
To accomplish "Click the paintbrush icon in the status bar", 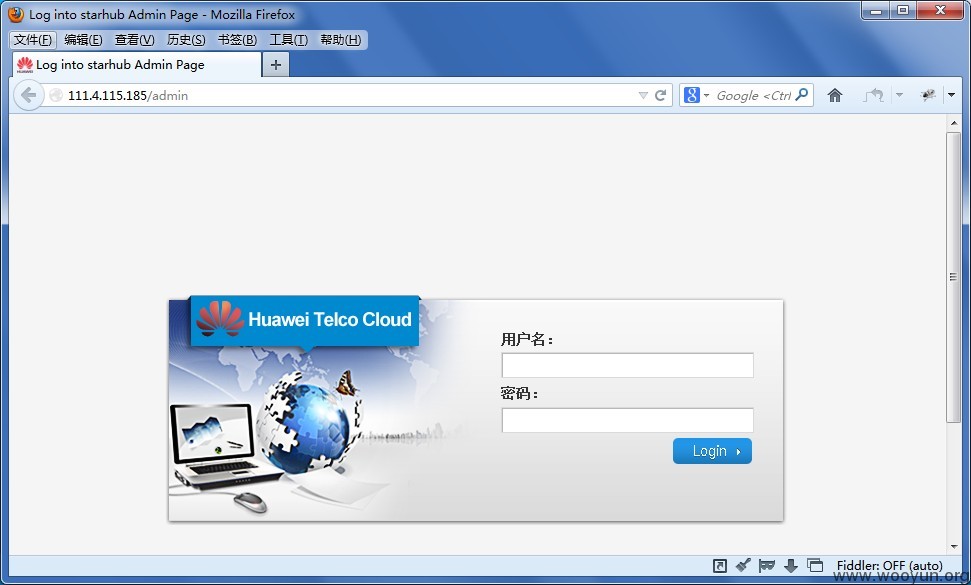I will coord(743,565).
